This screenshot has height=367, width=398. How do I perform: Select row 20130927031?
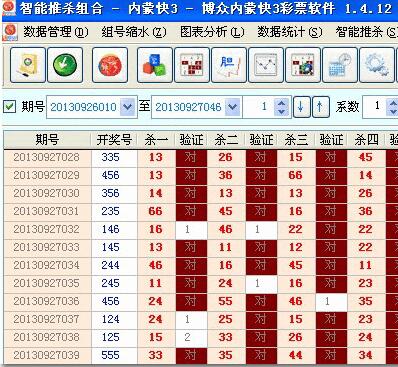pyautogui.click(x=201, y=211)
